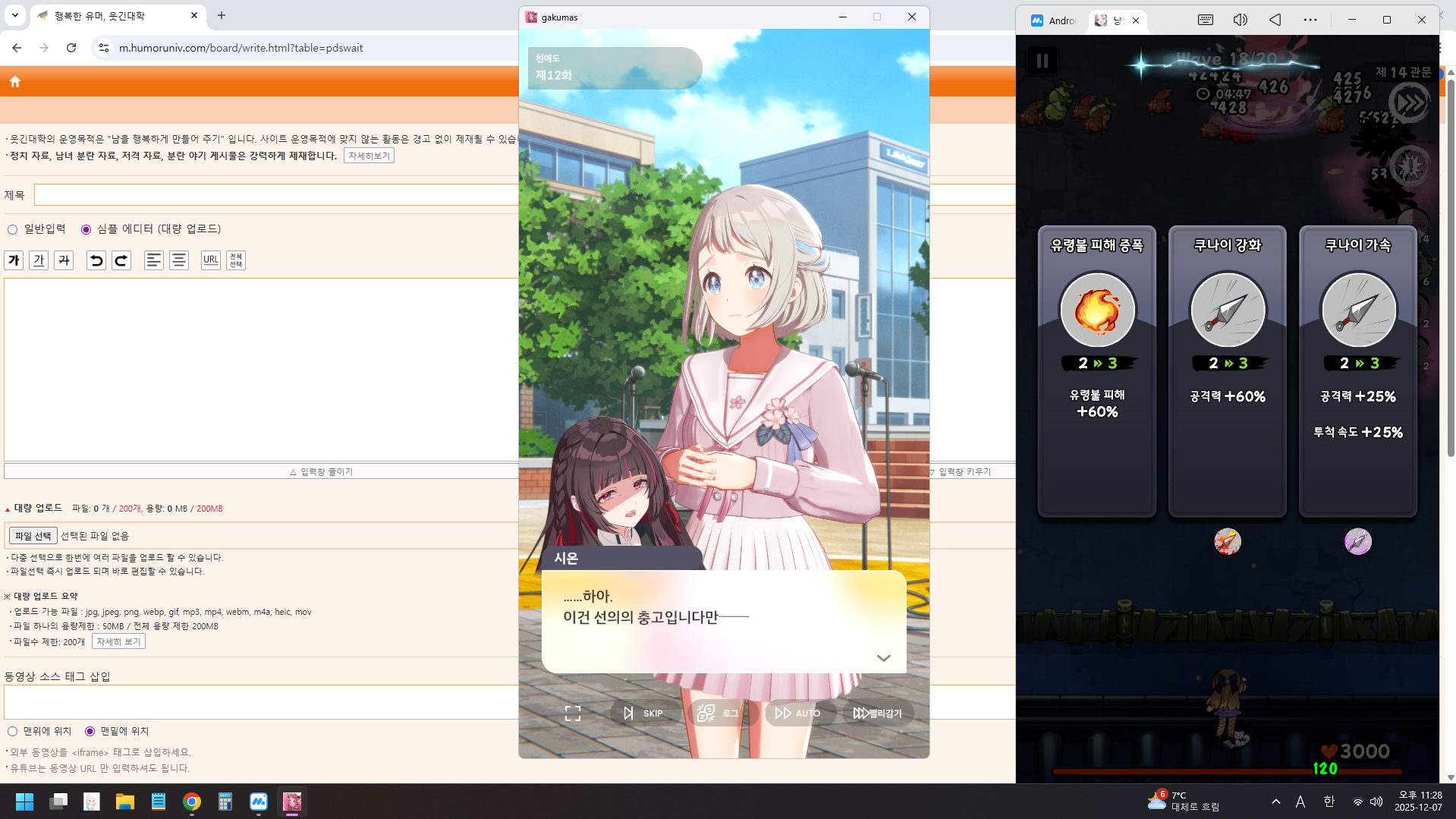Launch File Explorer from the taskbar
The height and width of the screenshot is (819, 1456).
(125, 802)
